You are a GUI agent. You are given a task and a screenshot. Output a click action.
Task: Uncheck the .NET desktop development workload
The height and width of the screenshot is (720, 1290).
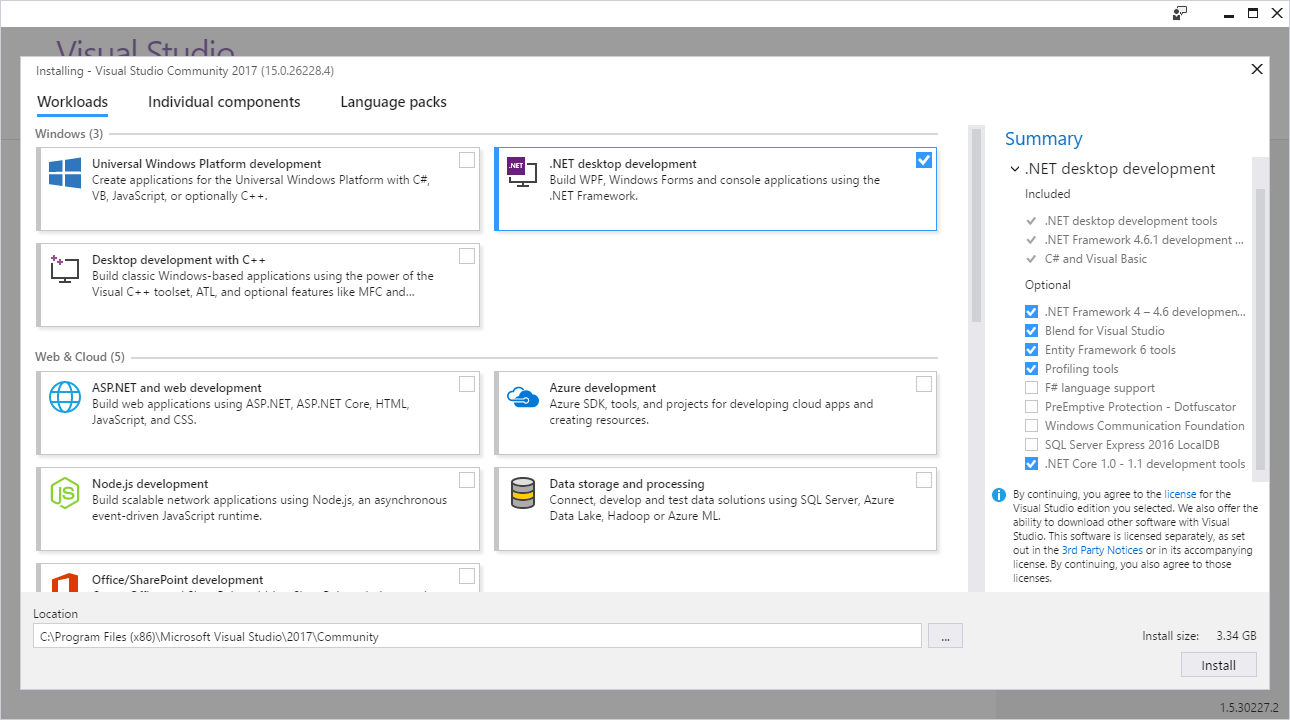click(x=923, y=160)
